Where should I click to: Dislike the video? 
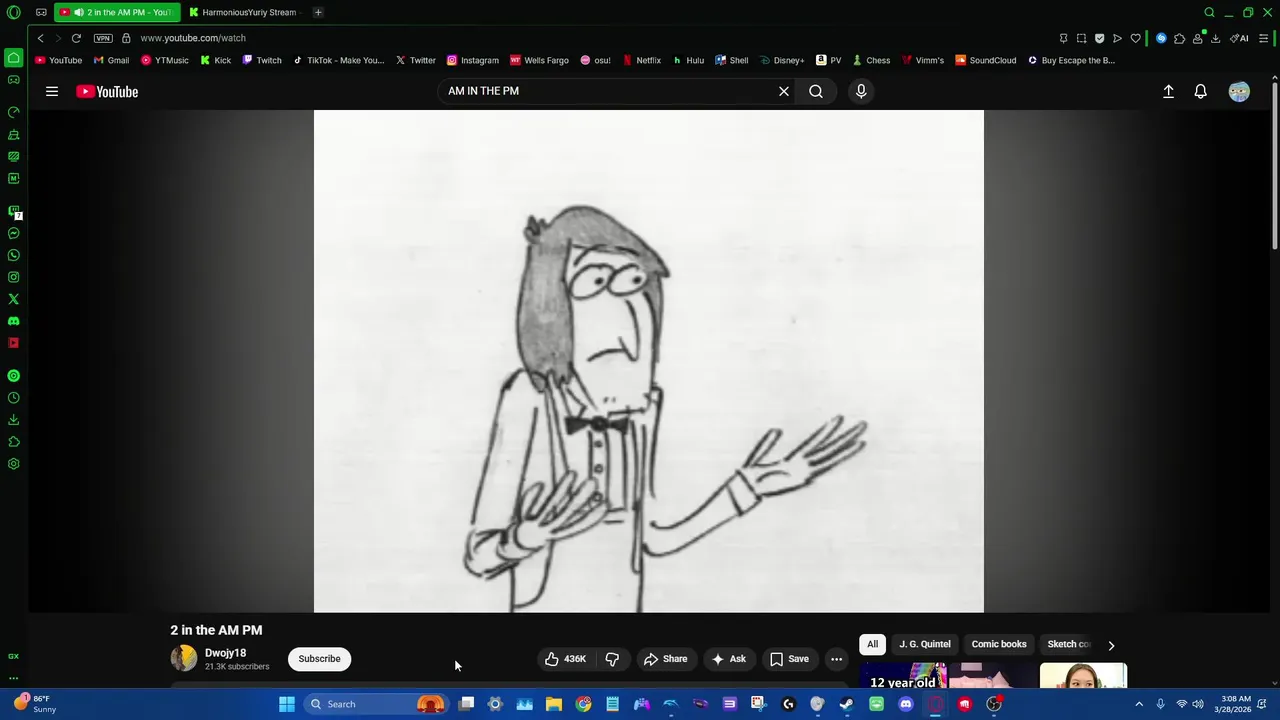click(612, 659)
